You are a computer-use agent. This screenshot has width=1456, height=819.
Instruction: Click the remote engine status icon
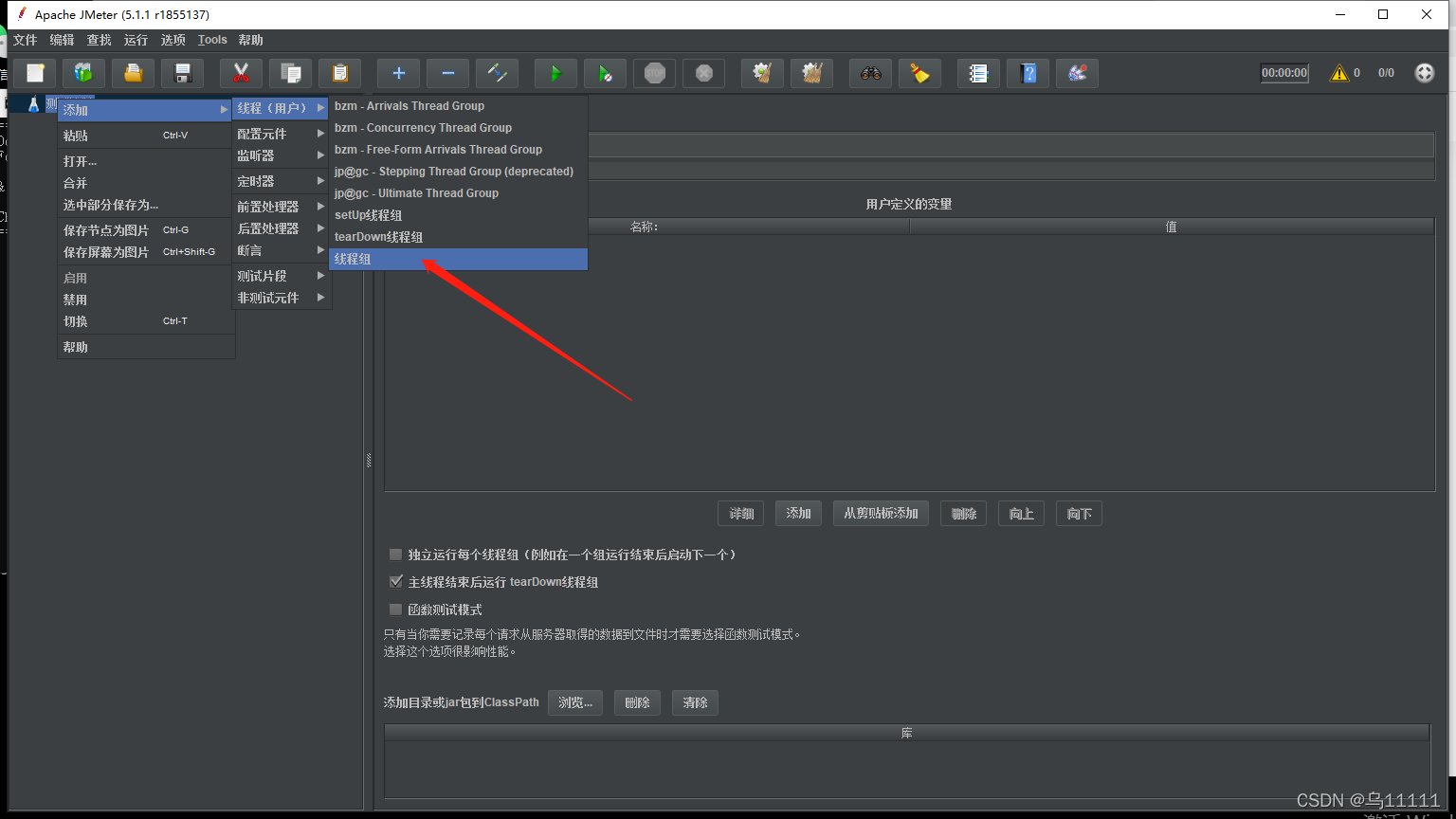1425,73
